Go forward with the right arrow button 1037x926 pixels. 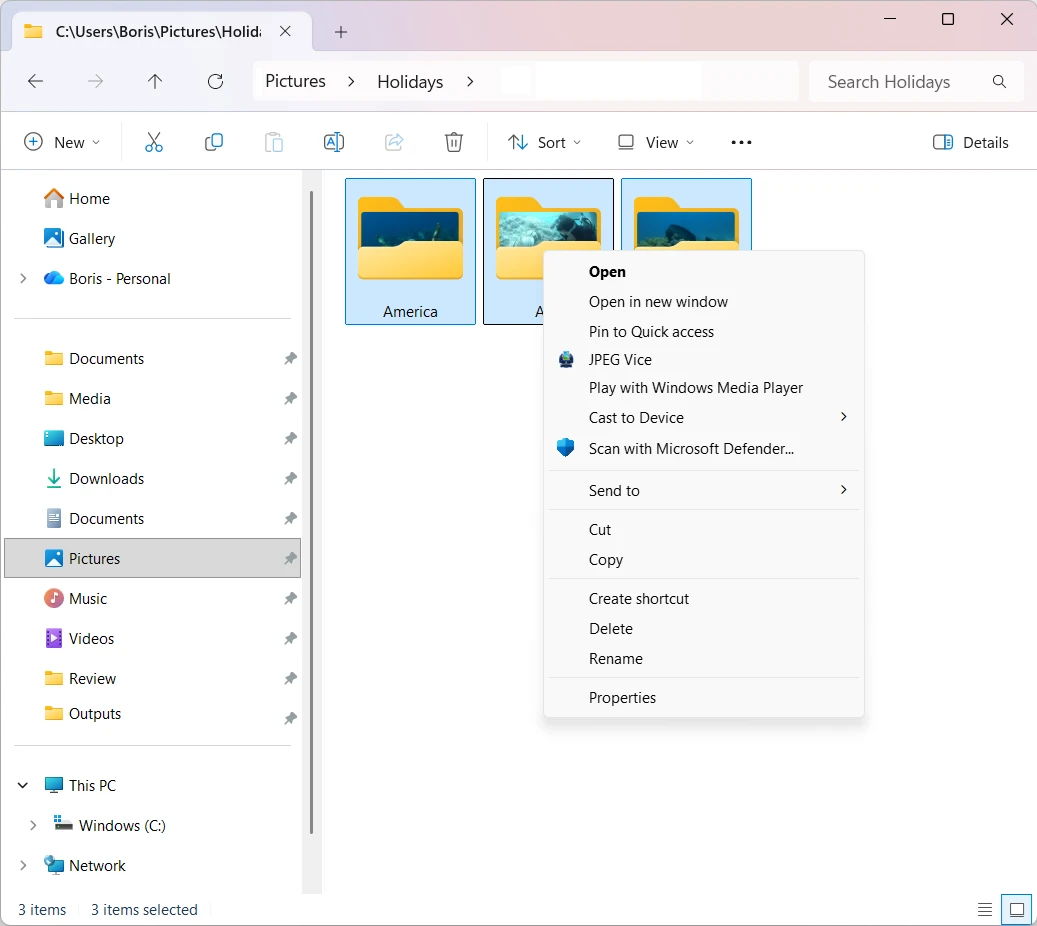95,81
